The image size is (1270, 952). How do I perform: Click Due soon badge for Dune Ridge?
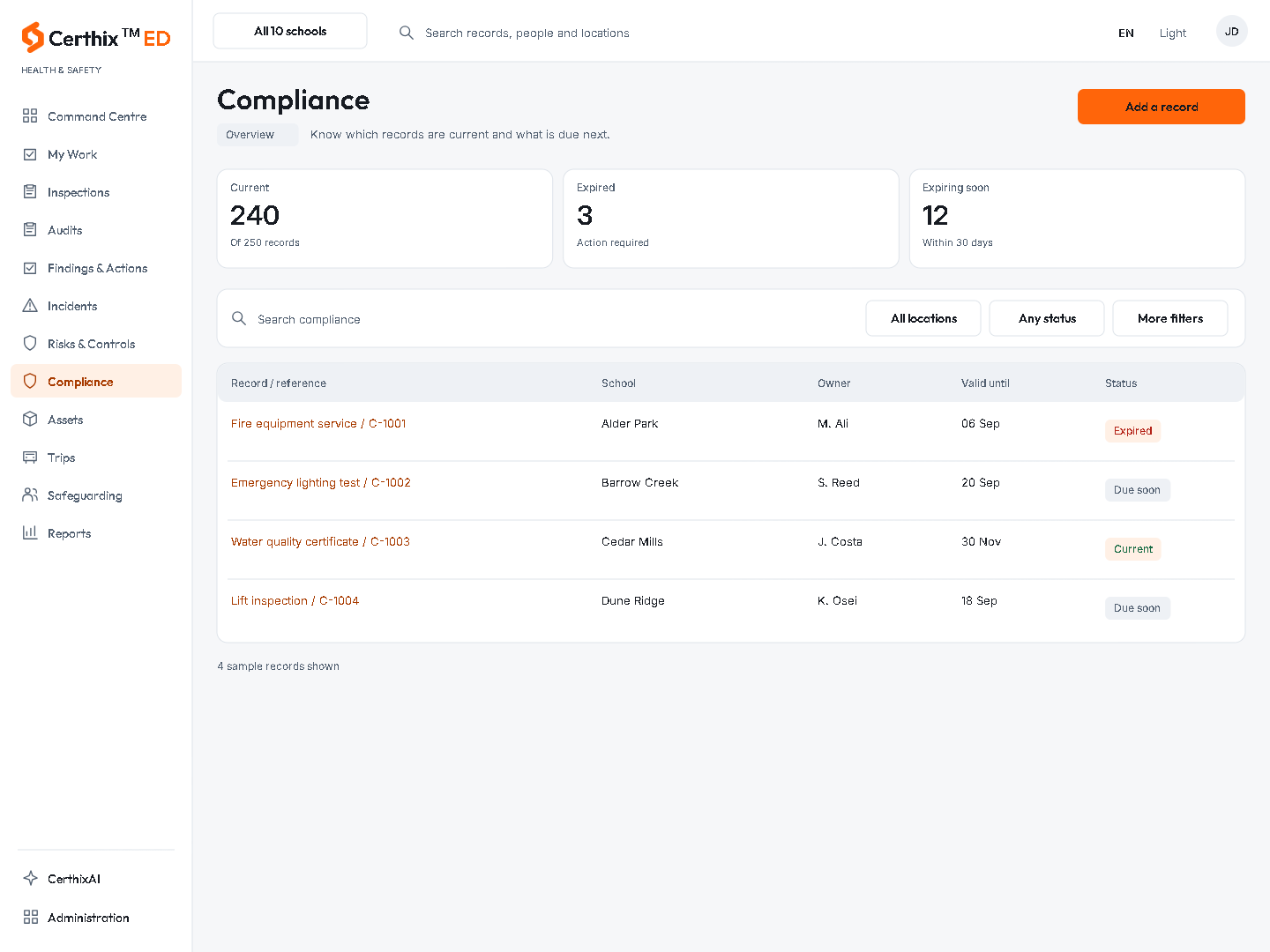[x=1138, y=608]
